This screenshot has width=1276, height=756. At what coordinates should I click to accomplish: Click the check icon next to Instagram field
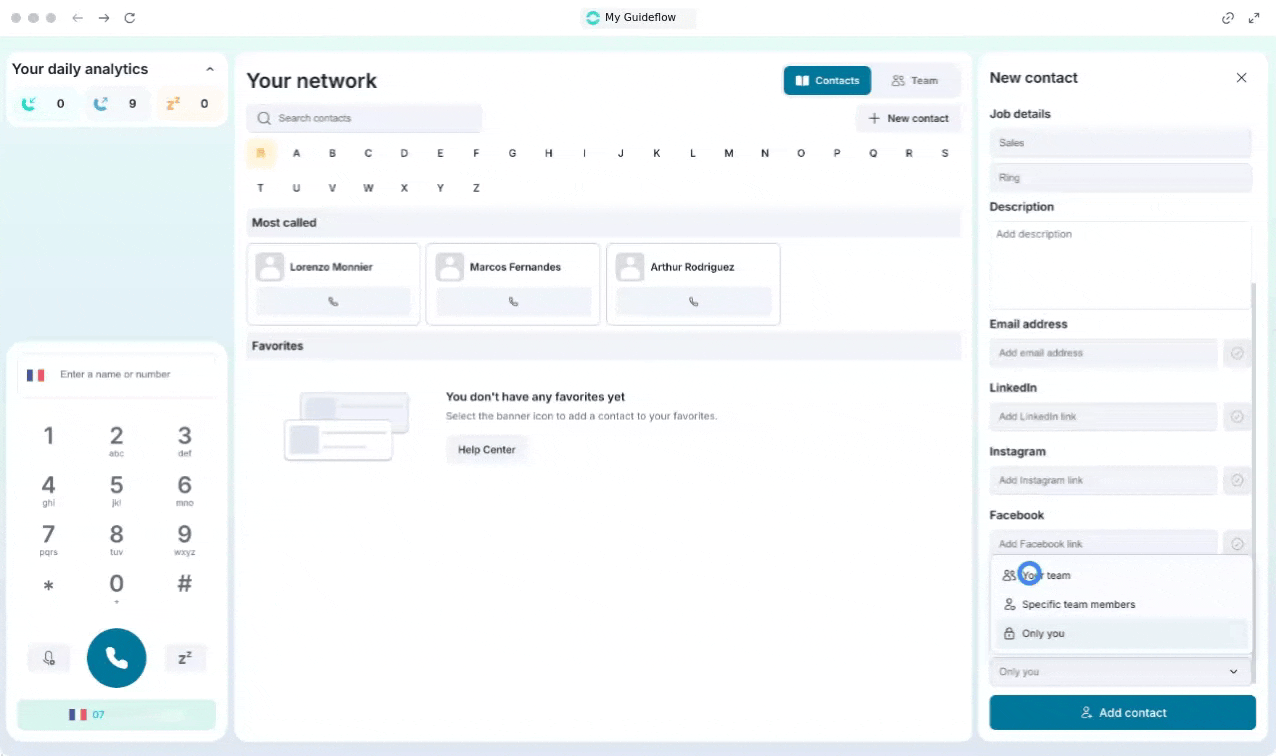[1237, 481]
